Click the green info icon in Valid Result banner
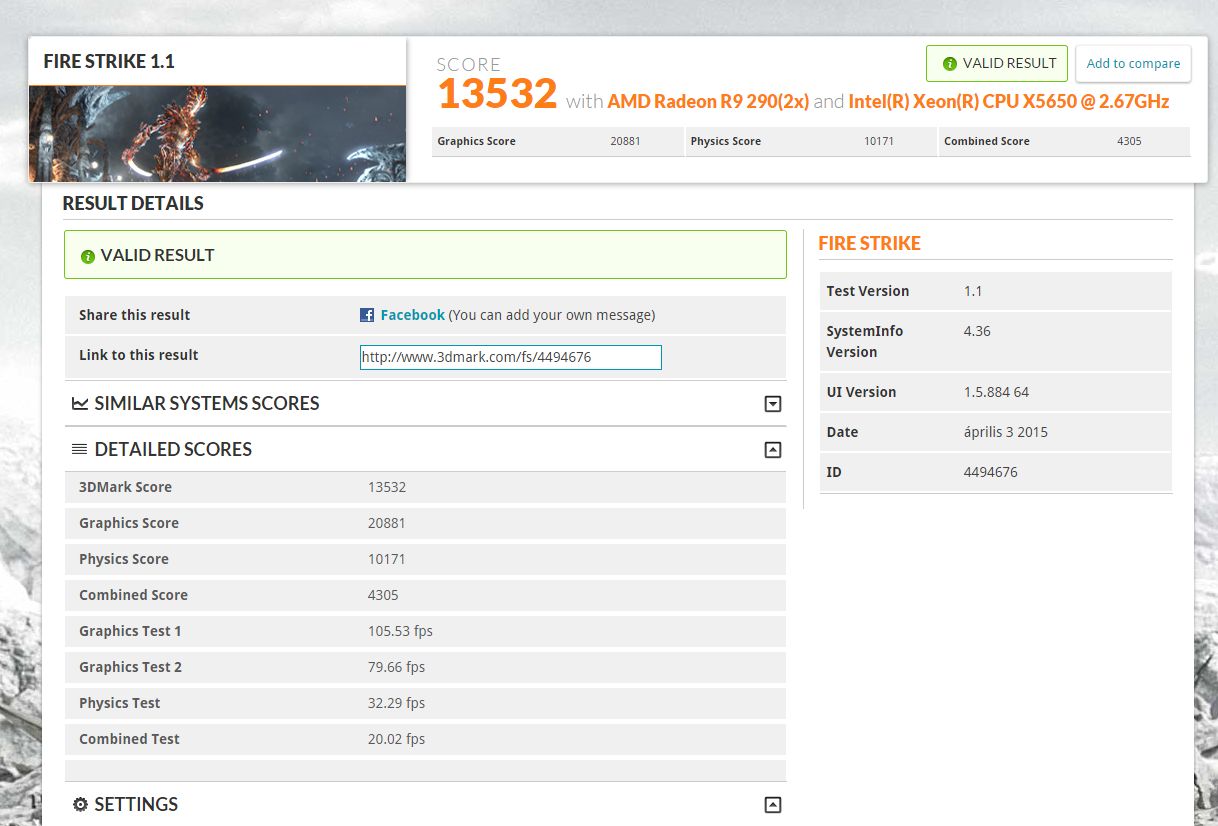Screen dimensions: 1218x826 88,256
